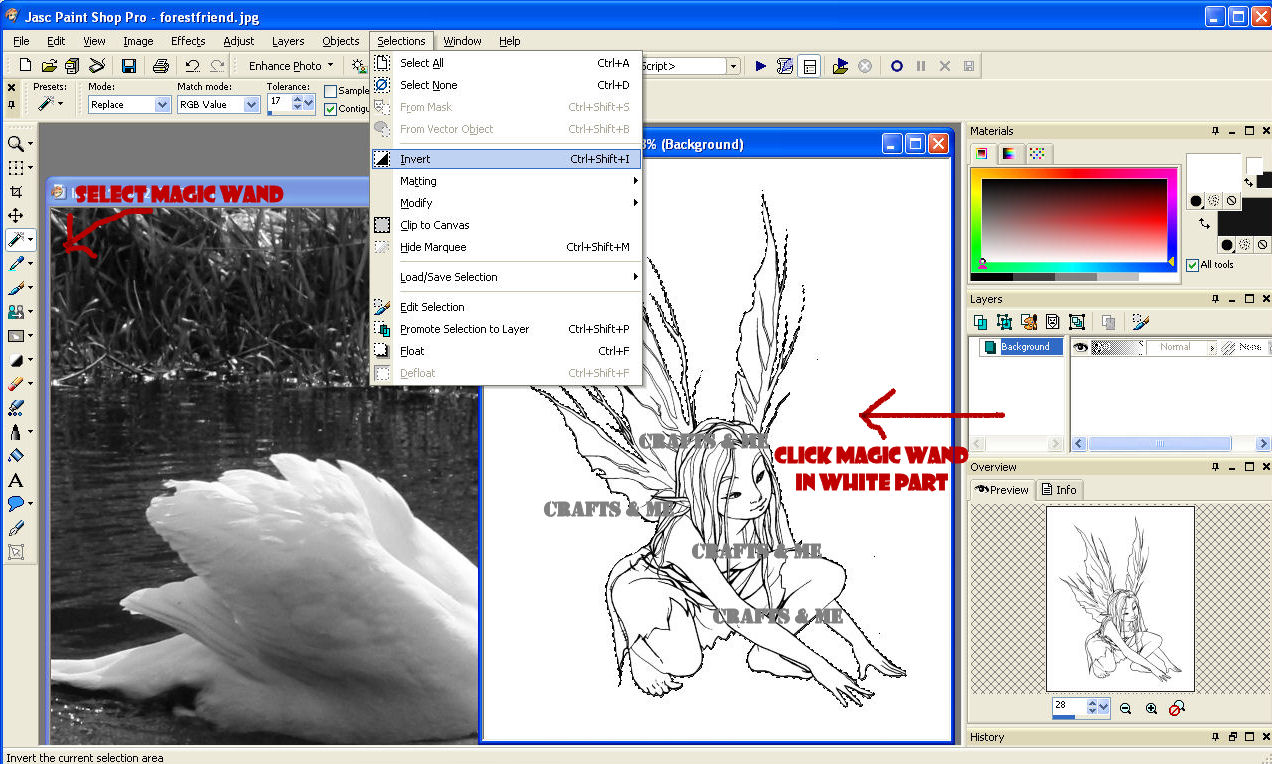
Task: Click the Float menu entry
Action: (506, 351)
